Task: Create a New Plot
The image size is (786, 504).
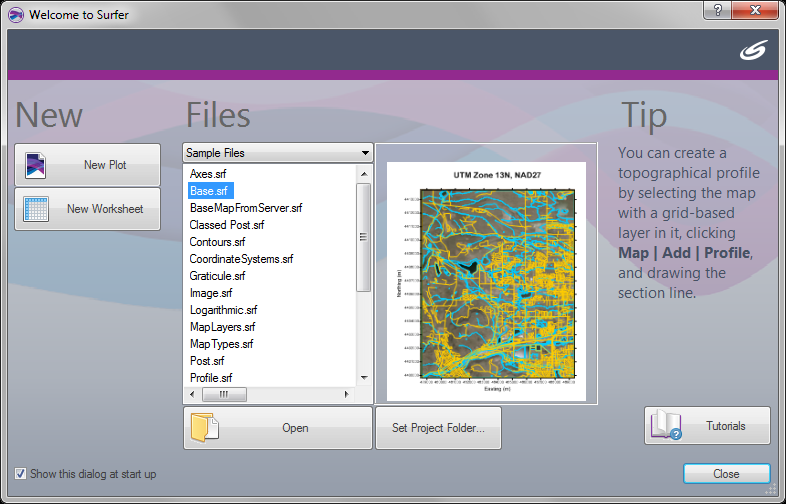Action: [88, 165]
